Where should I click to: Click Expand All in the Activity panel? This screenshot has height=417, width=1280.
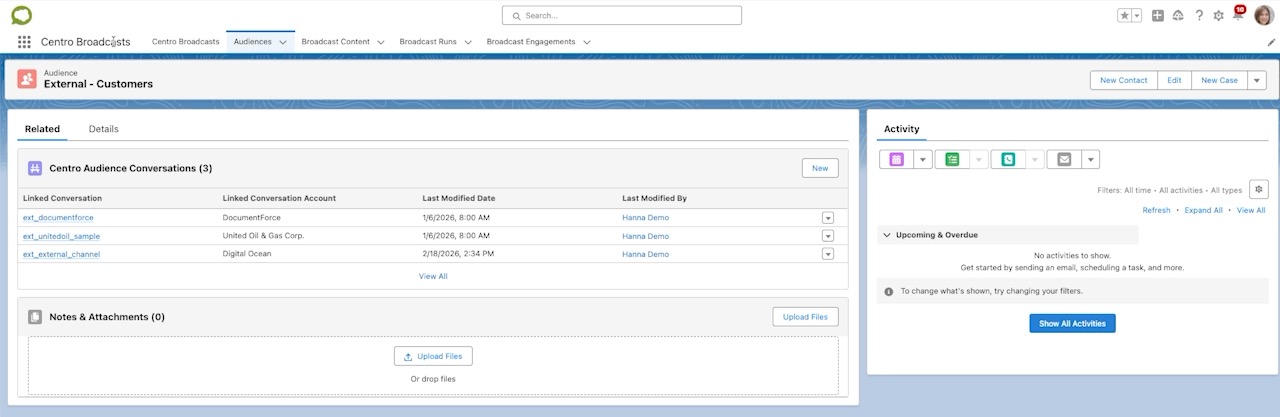pyautogui.click(x=1204, y=210)
